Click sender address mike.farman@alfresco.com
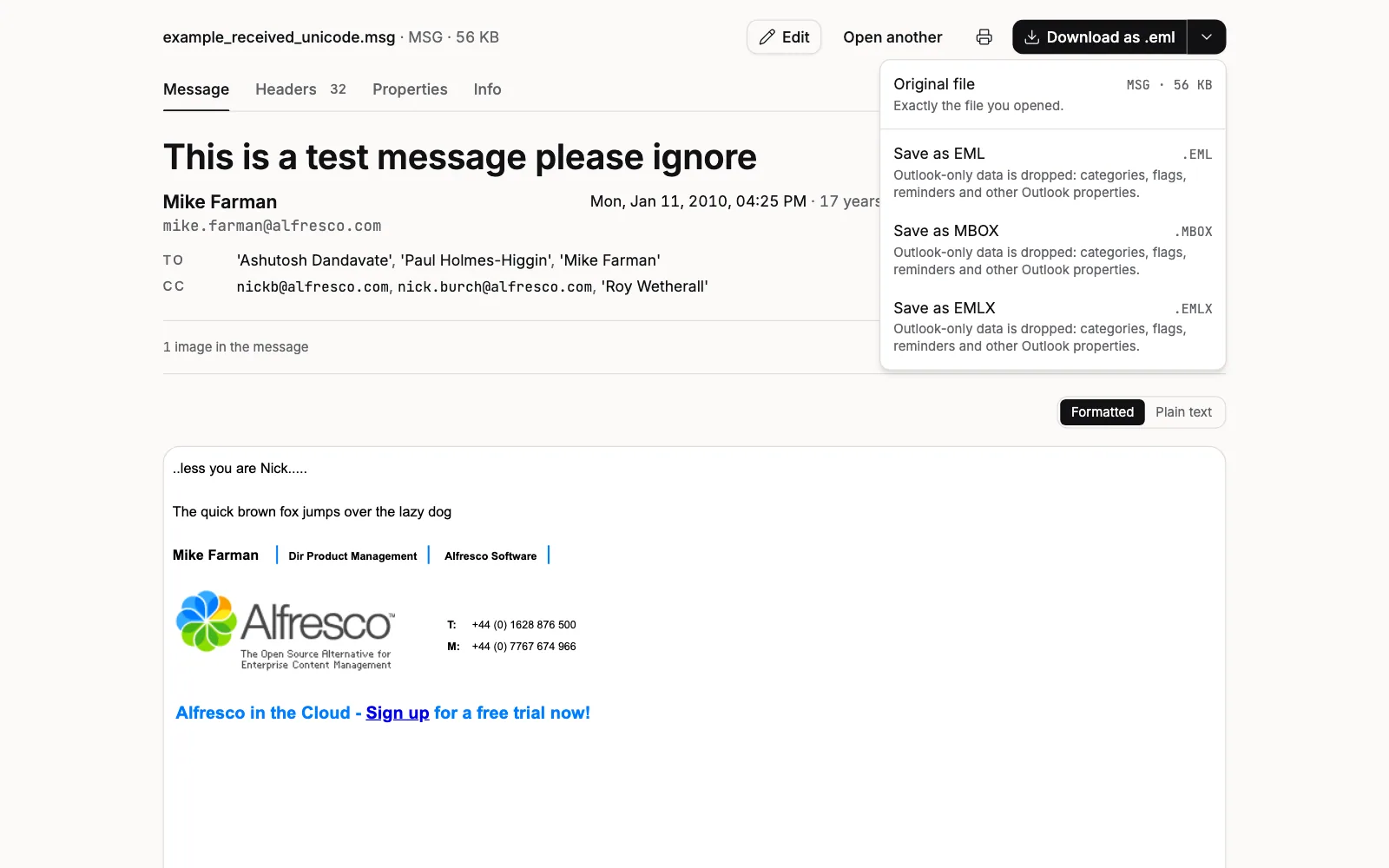Image resolution: width=1389 pixels, height=868 pixels. pos(272,226)
